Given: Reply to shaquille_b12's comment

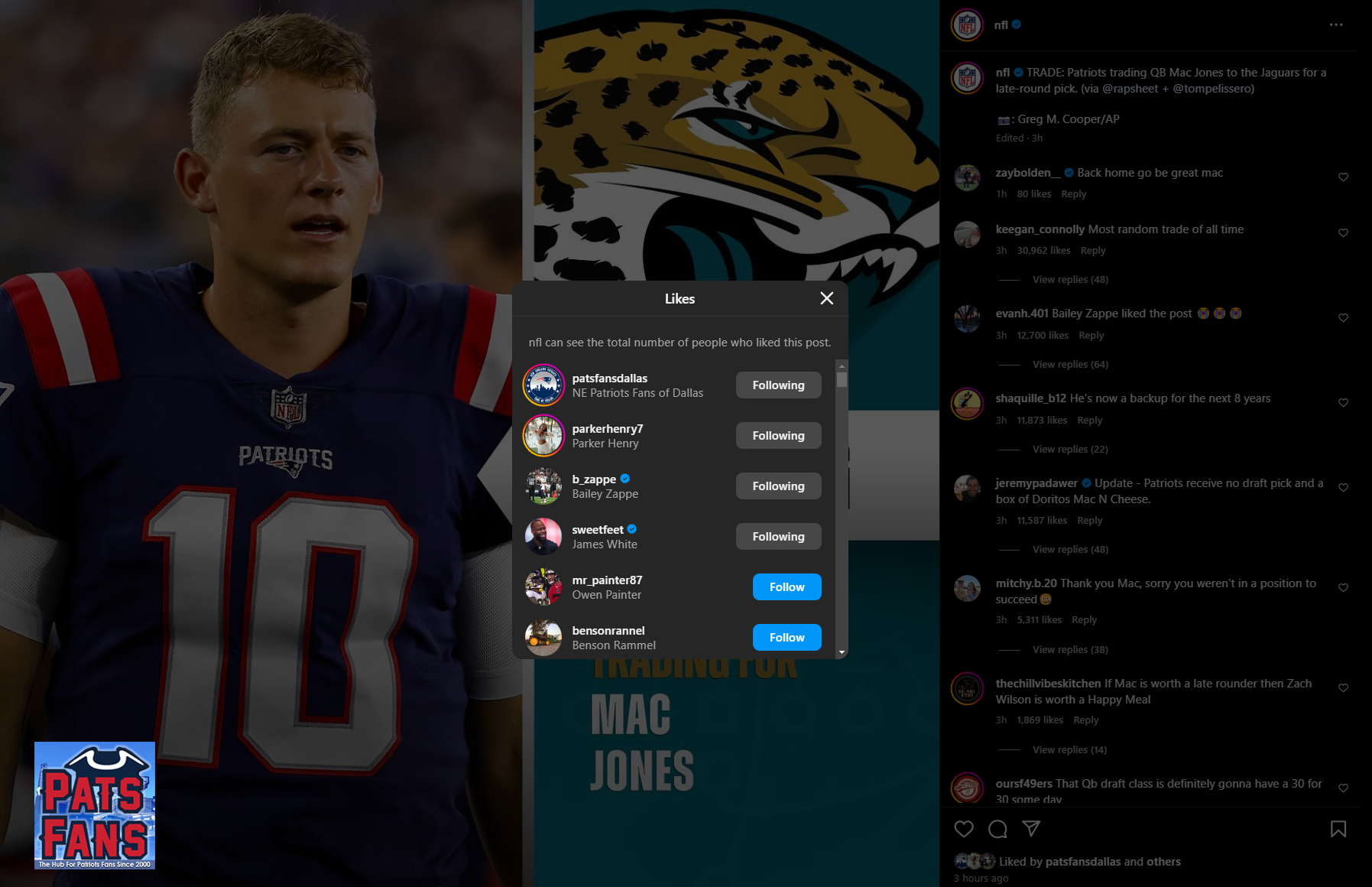Looking at the screenshot, I should tap(1089, 420).
